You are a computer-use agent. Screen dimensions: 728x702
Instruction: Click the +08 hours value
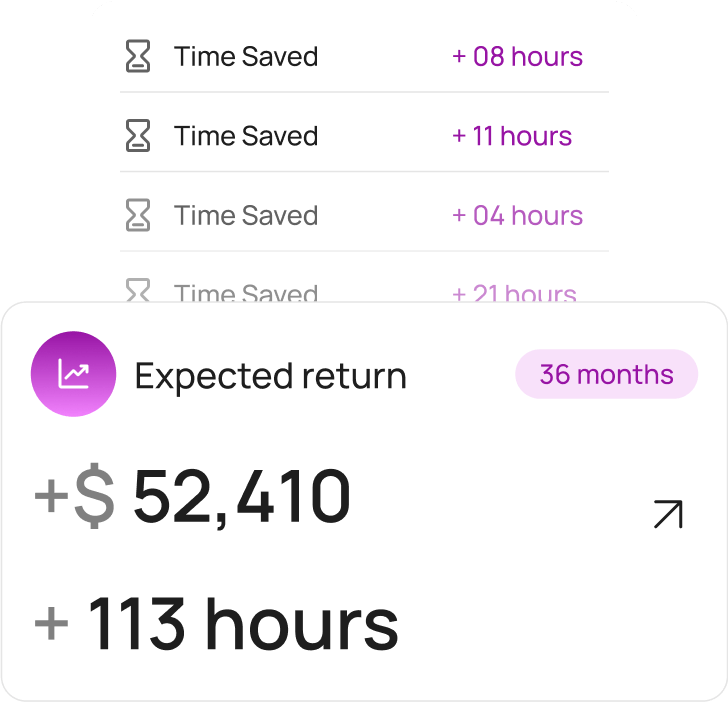[x=517, y=57]
